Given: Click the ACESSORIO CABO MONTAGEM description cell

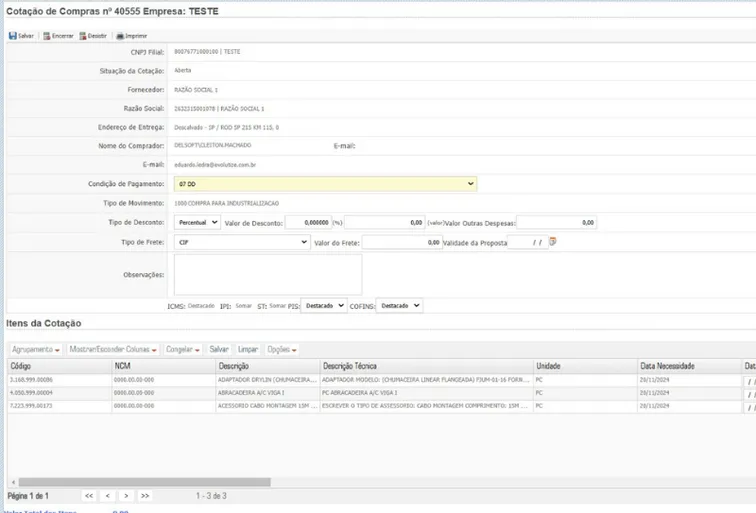Looking at the screenshot, I should pos(268,406).
